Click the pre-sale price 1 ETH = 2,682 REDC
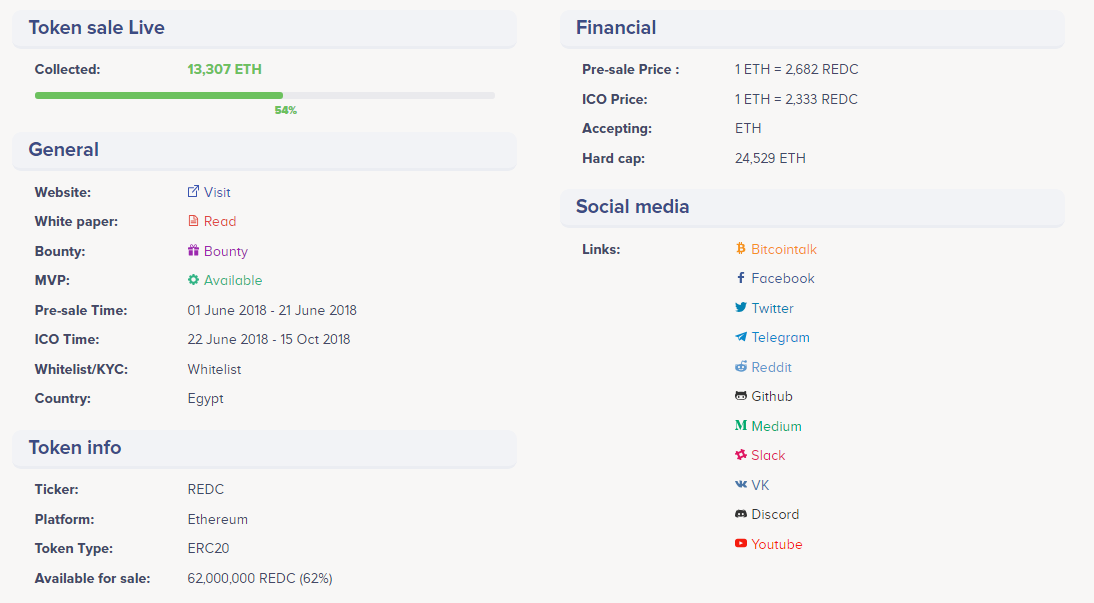The width and height of the screenshot is (1094, 603). (796, 69)
